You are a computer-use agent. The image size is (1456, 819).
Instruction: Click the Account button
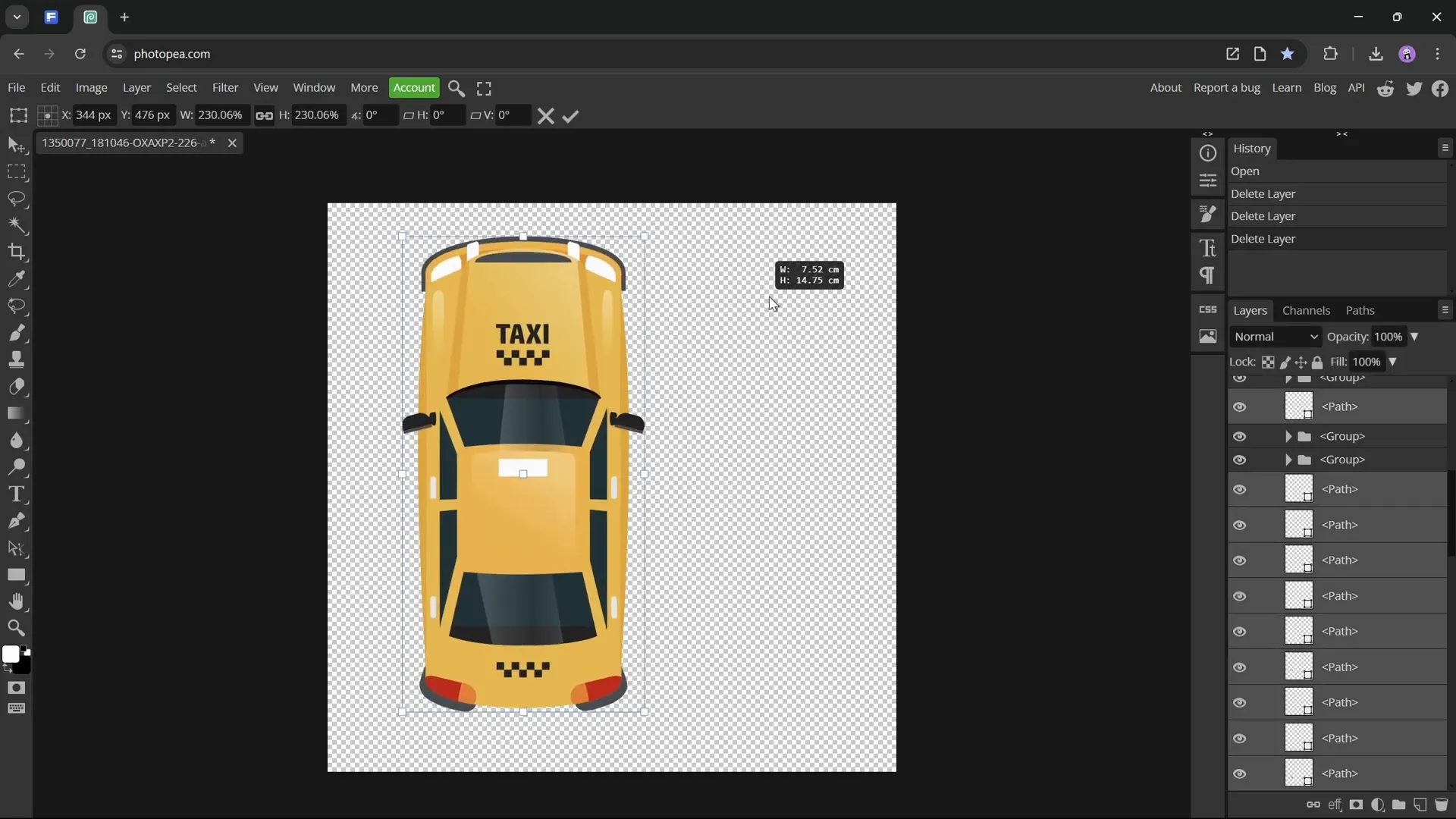pos(413,87)
